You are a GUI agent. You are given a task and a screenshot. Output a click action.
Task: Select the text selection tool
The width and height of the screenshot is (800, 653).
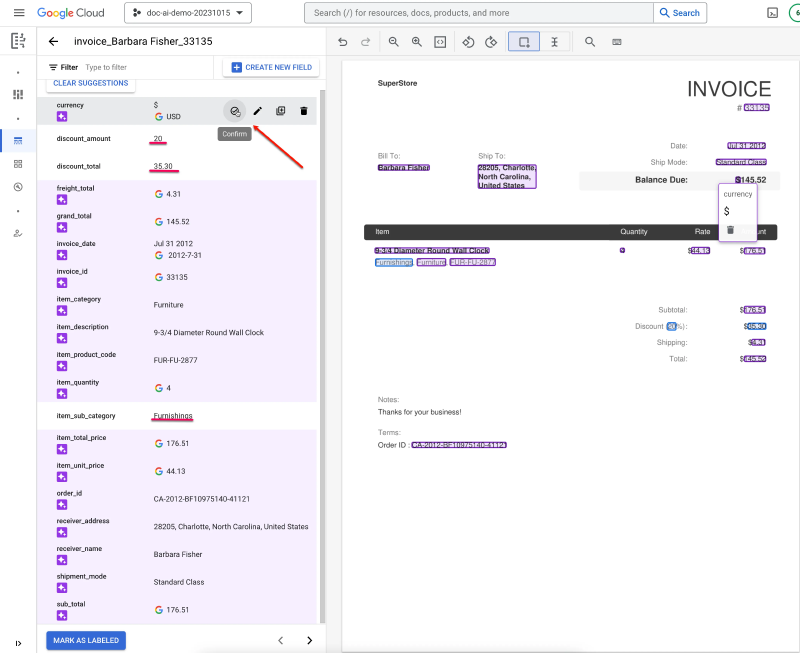pyautogui.click(x=555, y=42)
